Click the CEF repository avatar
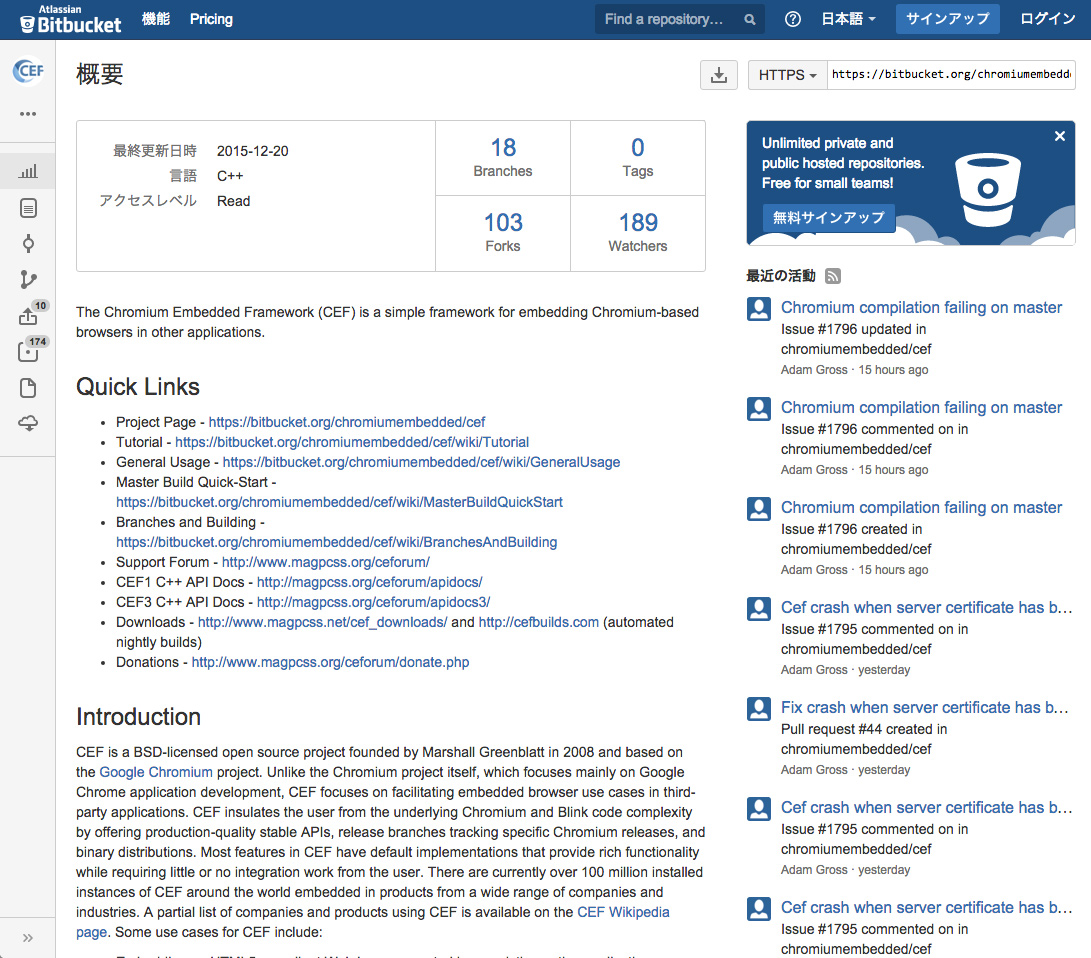Screen dimensions: 1091x958 (28, 70)
